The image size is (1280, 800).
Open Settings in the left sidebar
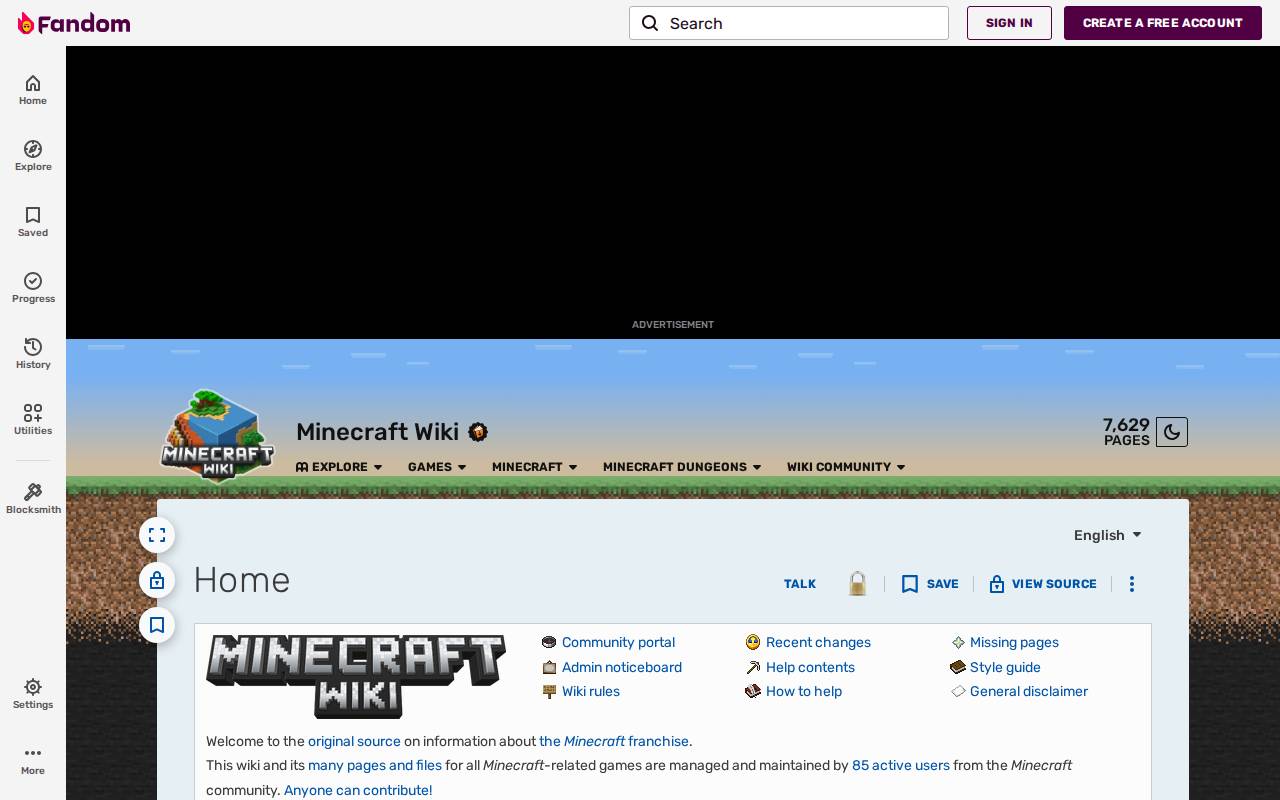[x=33, y=694]
